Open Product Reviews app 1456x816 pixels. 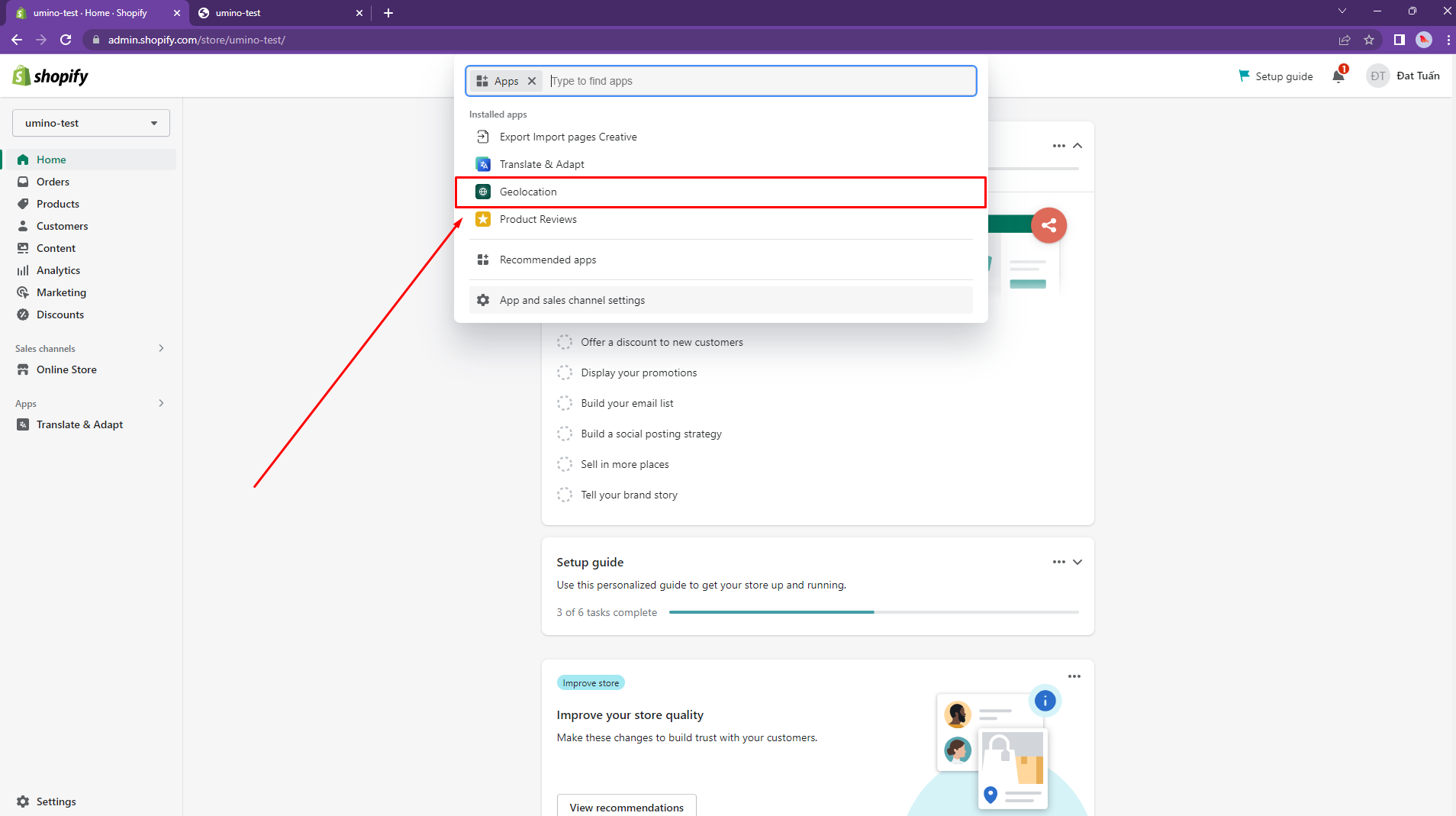(x=720, y=219)
